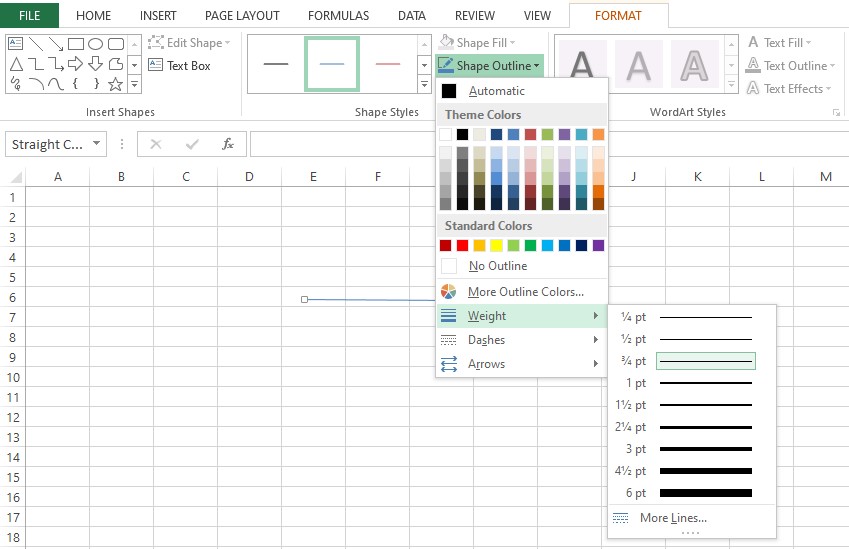Screen dimensions: 849x549
Task: Switch to the HOME tab
Action: click(x=93, y=16)
